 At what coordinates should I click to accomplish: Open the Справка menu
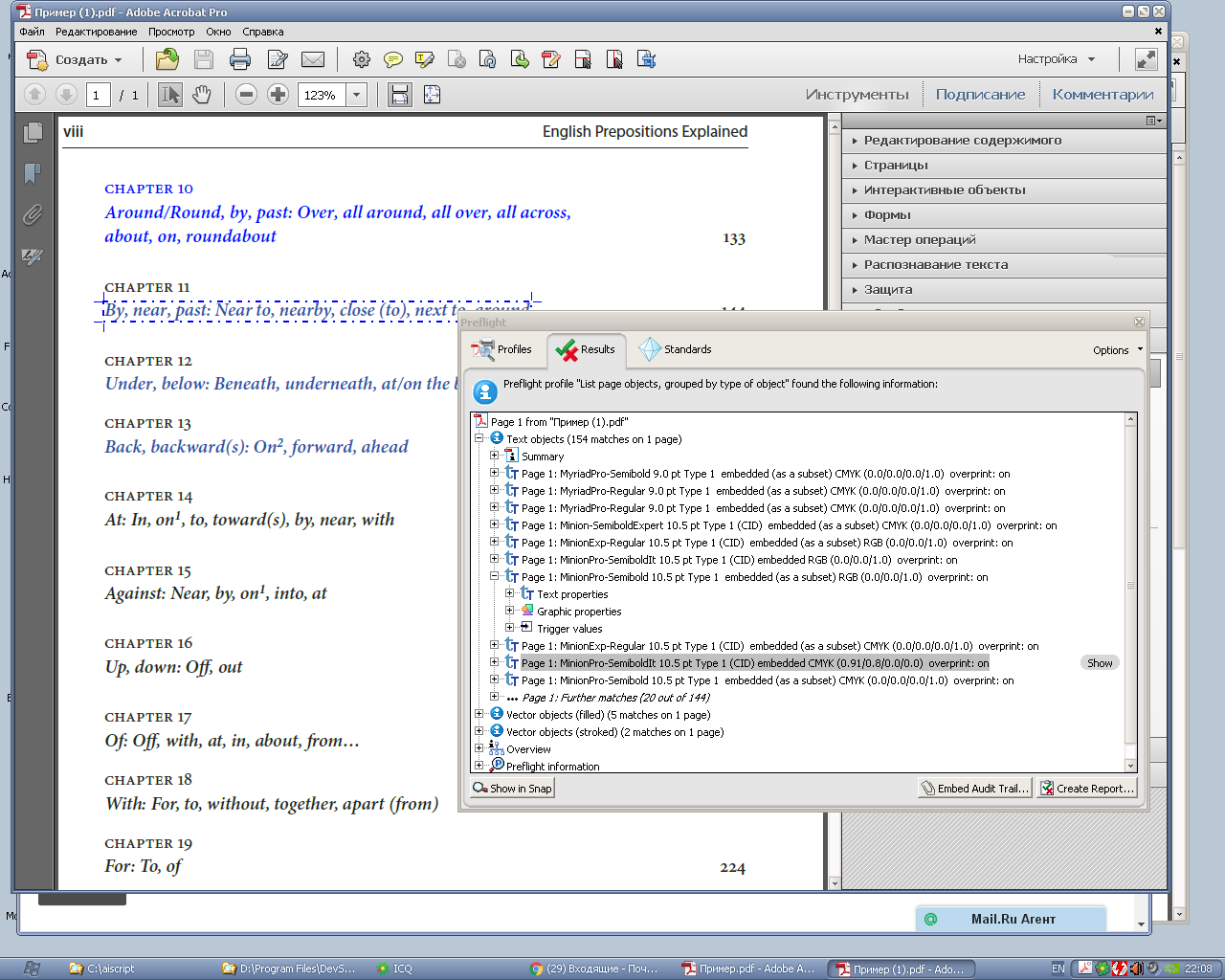263,32
